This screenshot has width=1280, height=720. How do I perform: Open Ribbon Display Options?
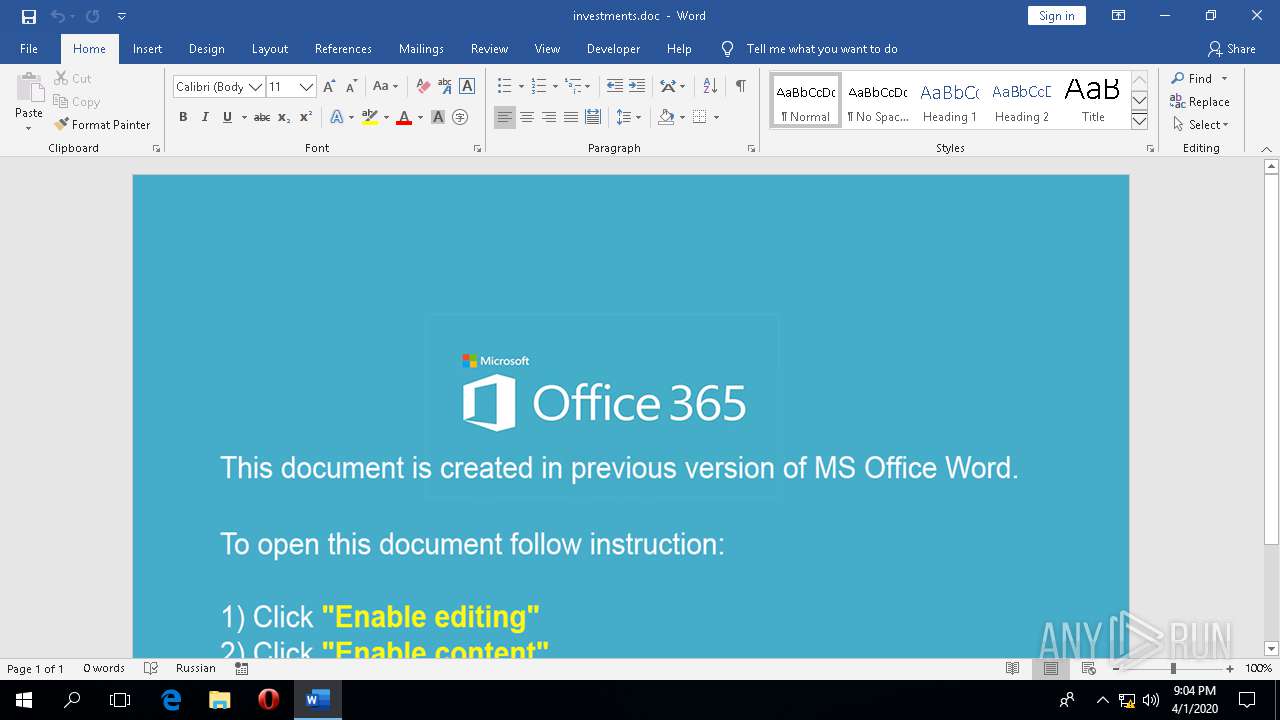1119,16
